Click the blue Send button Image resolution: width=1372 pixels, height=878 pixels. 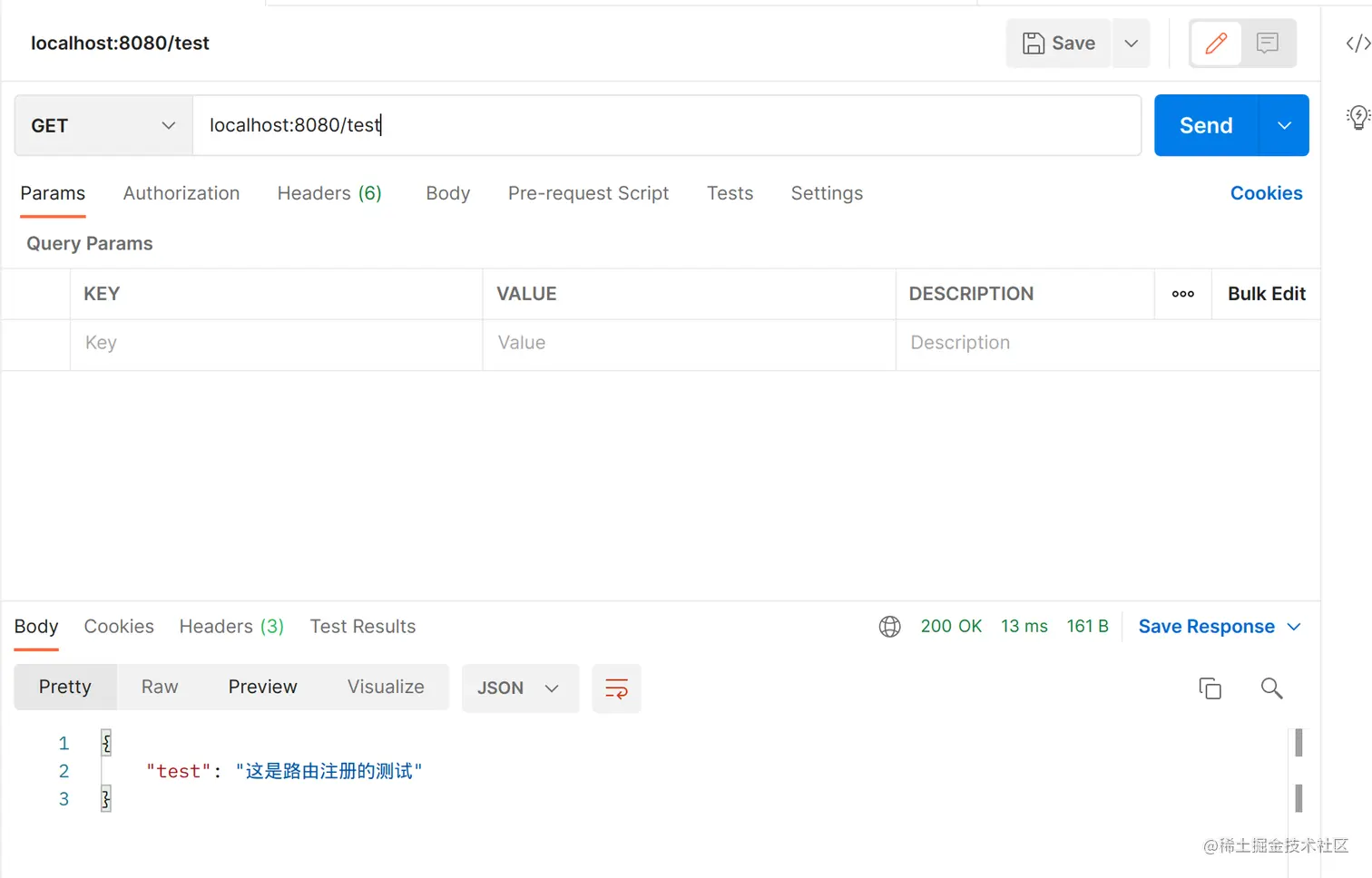(1206, 125)
